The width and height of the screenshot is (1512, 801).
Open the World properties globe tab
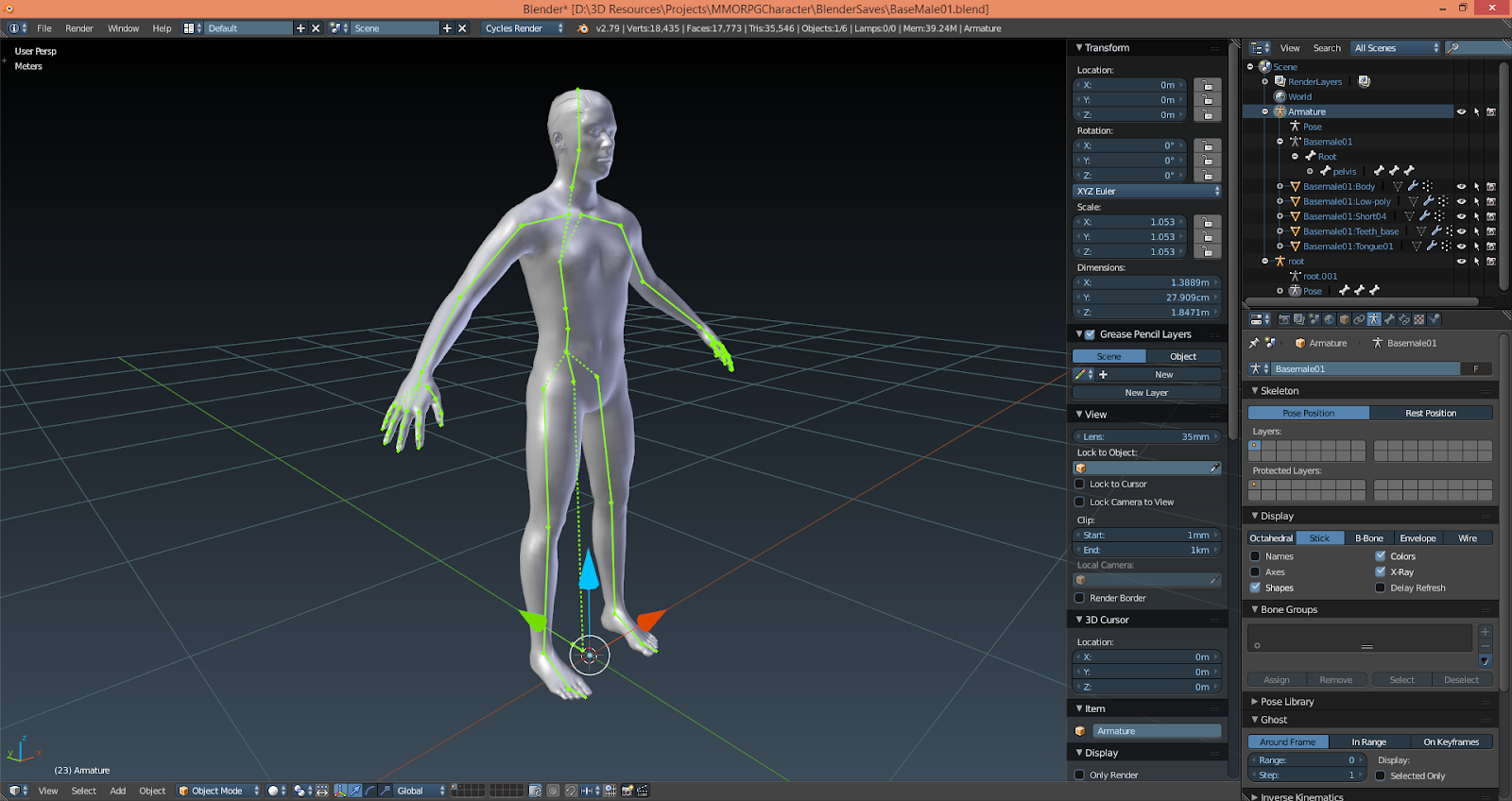pos(1329,319)
